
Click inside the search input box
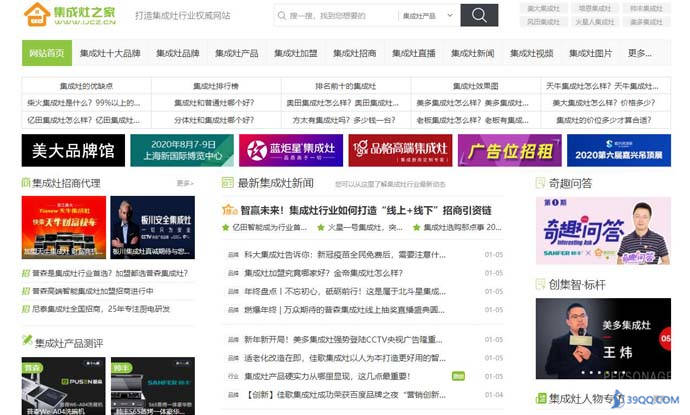point(337,15)
